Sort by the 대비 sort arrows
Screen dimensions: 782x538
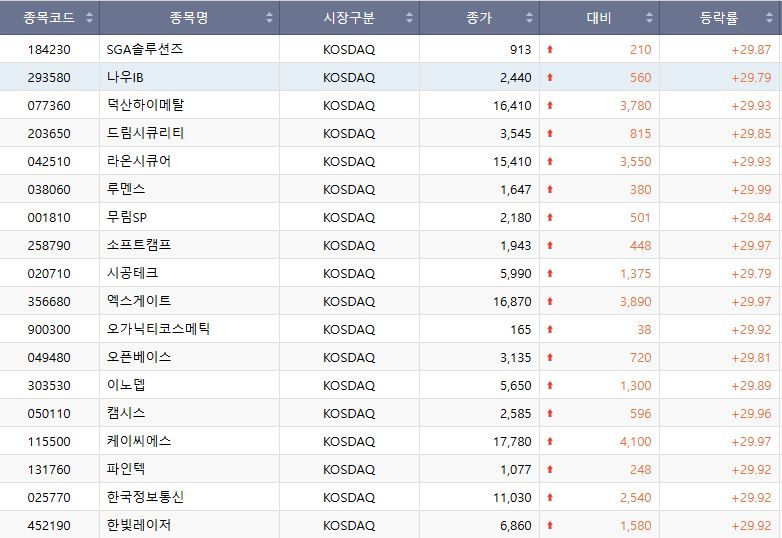649,18
